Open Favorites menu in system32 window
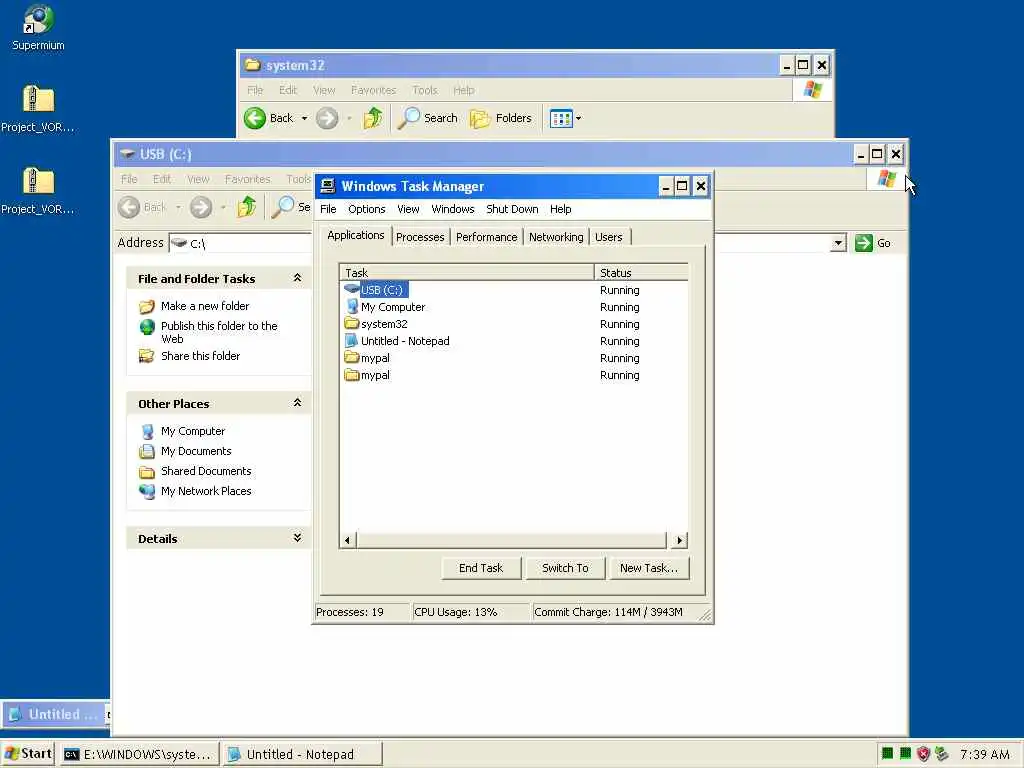Screen dimensions: 1024x768 pyautogui.click(x=374, y=90)
